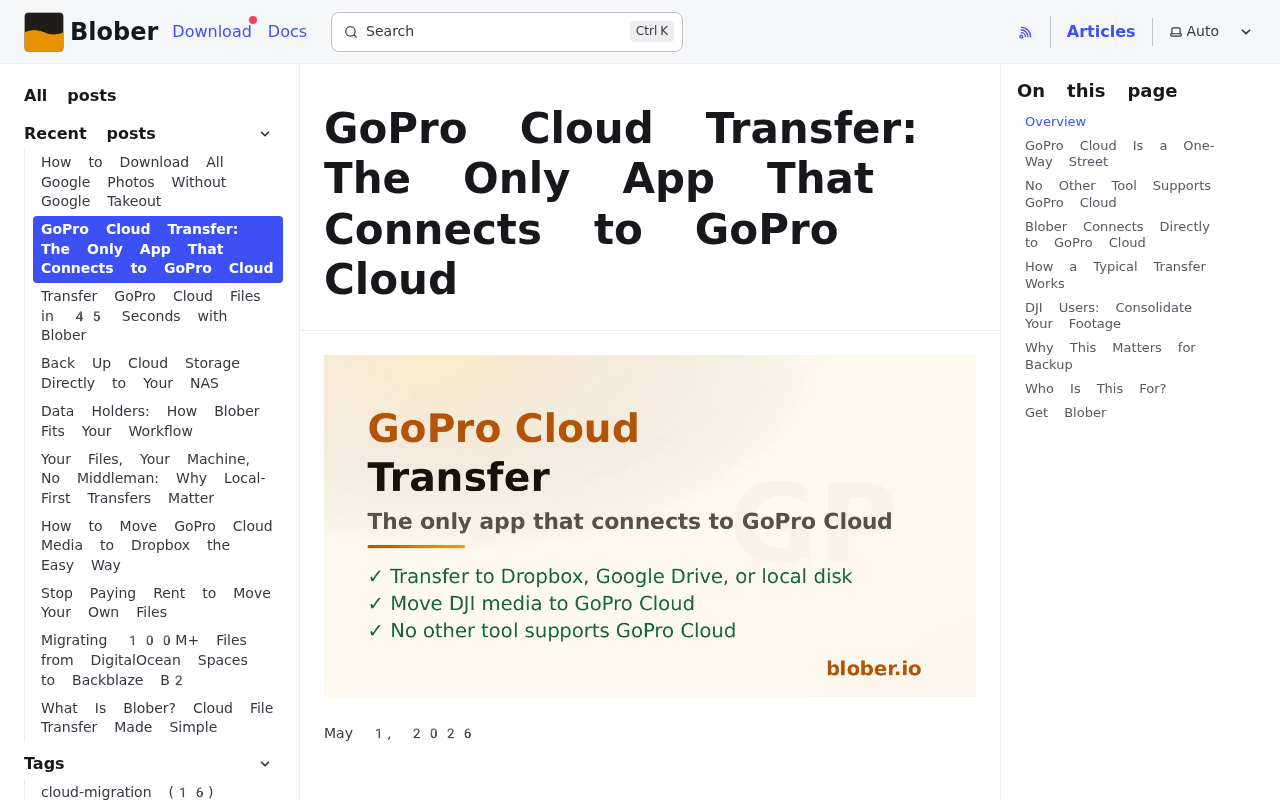Open 'Back Up Cloud Storage Directly to Your NAS'
Screen dimensions: 1280x800
(158, 373)
